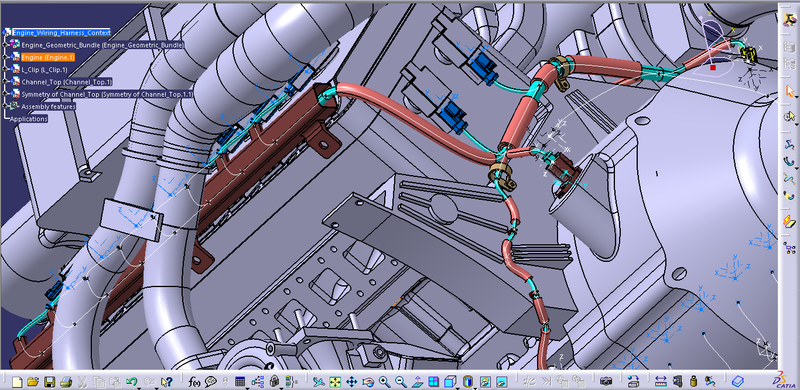
Task: Select the Pan tool
Action: (x=352, y=381)
